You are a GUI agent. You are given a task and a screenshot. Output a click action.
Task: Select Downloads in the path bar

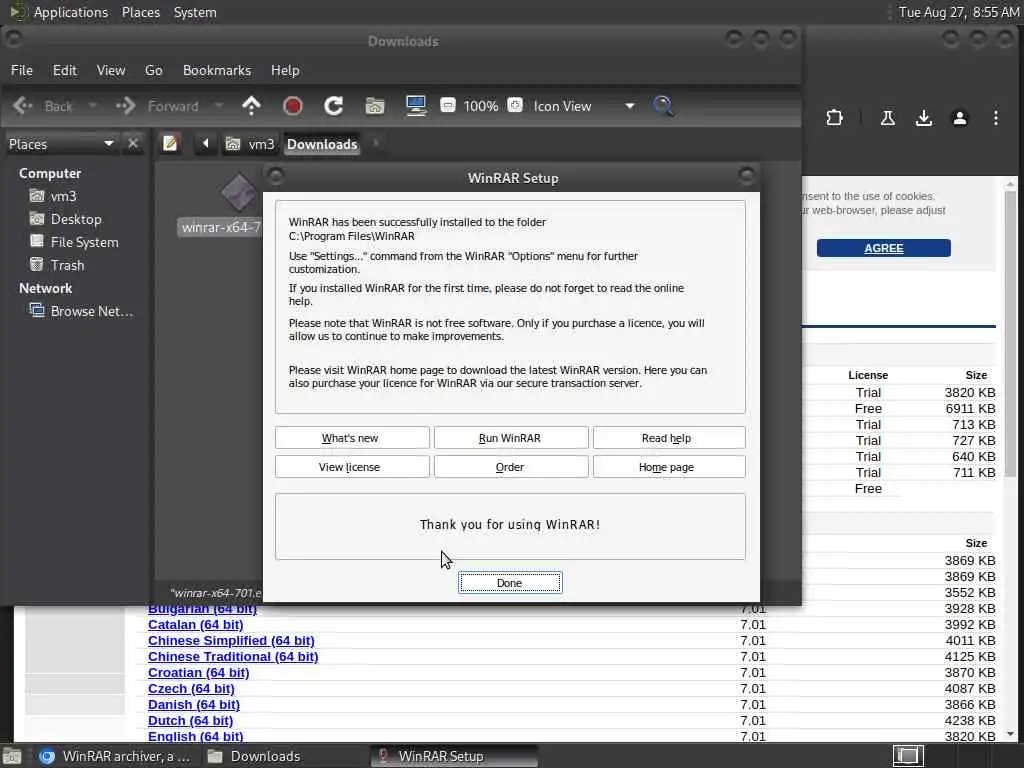pos(322,144)
